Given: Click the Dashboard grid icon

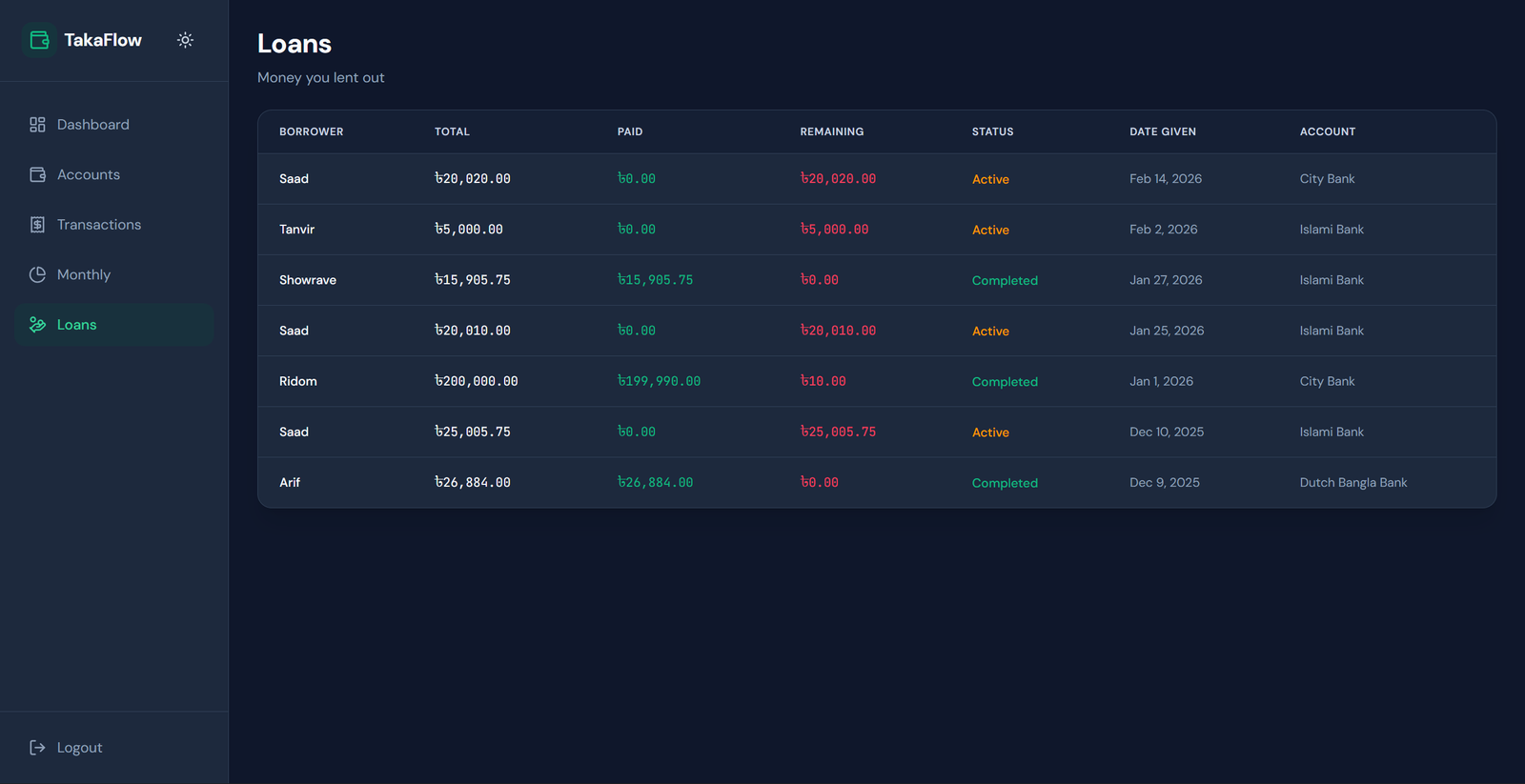Looking at the screenshot, I should [x=37, y=125].
